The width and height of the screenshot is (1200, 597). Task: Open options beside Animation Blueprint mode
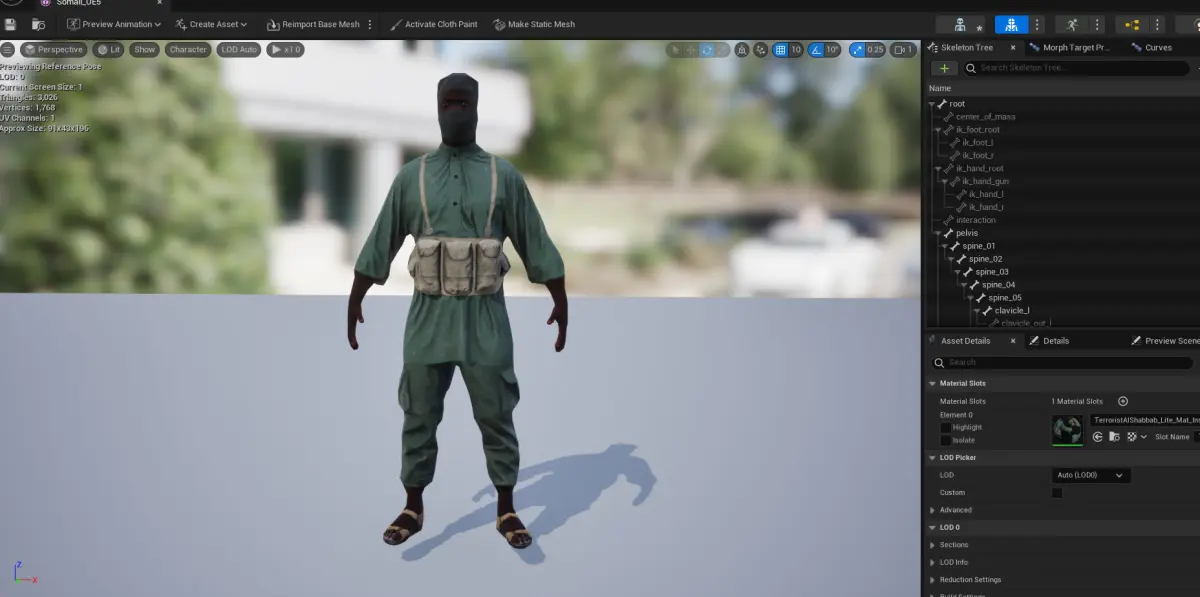(1159, 24)
